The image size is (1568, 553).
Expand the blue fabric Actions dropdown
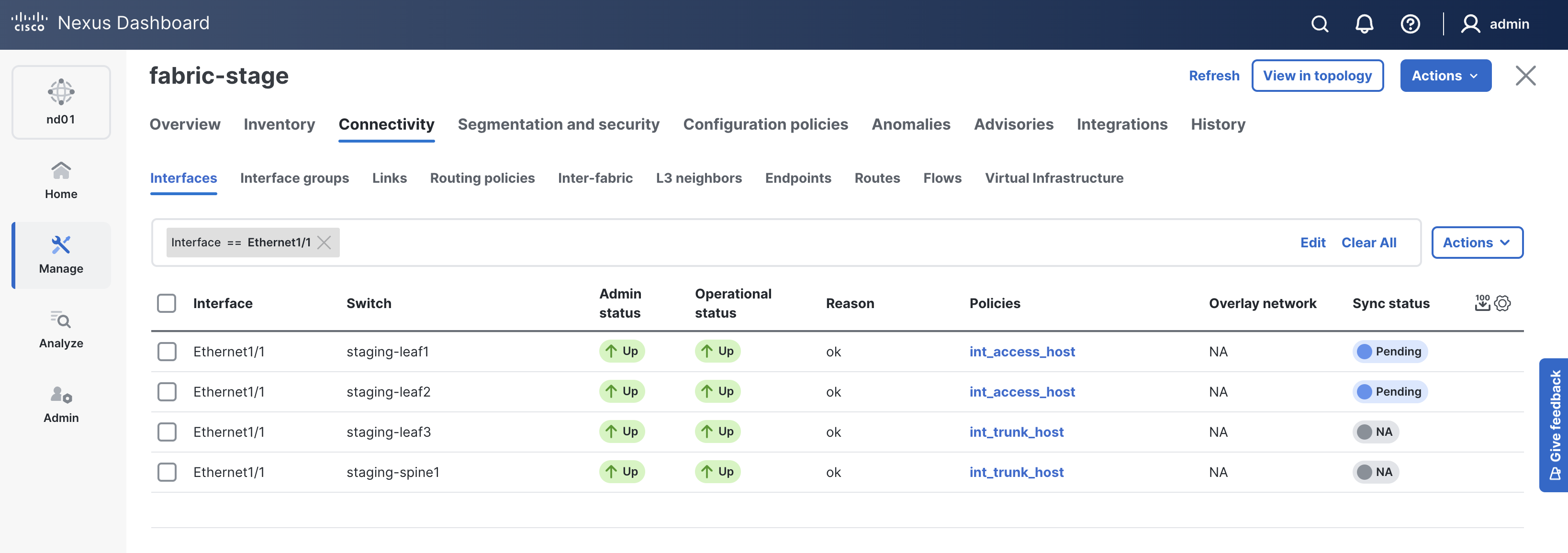tap(1445, 76)
